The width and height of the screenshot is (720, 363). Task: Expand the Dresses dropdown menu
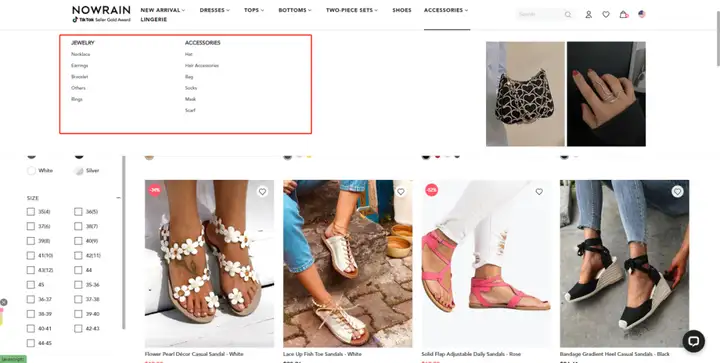(x=215, y=10)
